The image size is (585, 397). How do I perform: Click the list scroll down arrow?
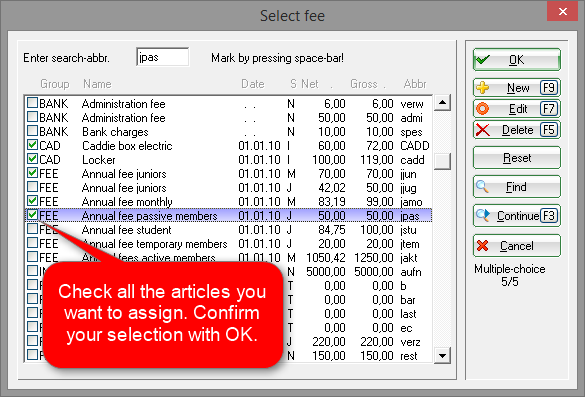coord(442,355)
